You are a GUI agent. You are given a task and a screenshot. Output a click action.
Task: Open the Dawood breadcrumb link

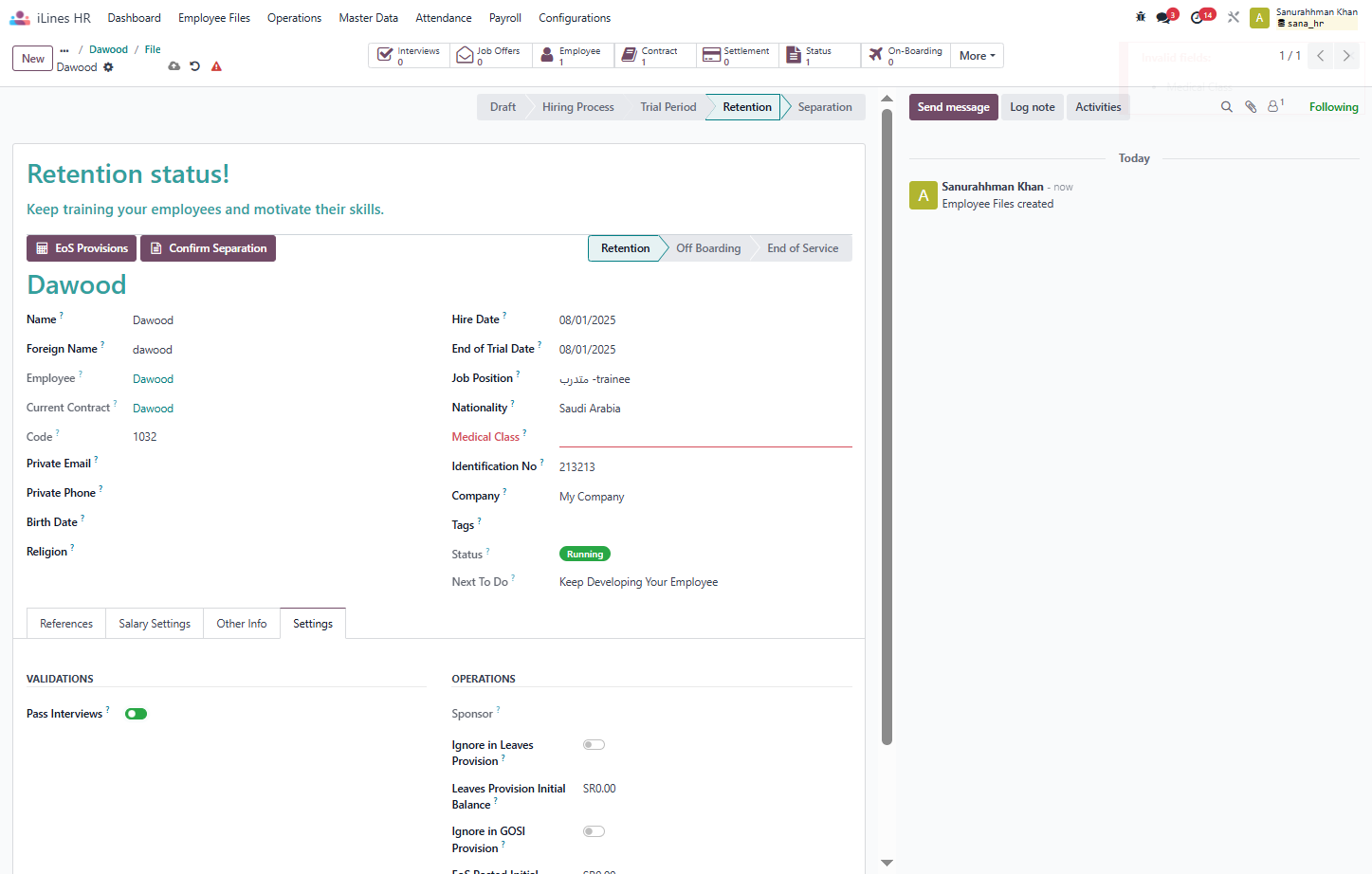tap(108, 49)
